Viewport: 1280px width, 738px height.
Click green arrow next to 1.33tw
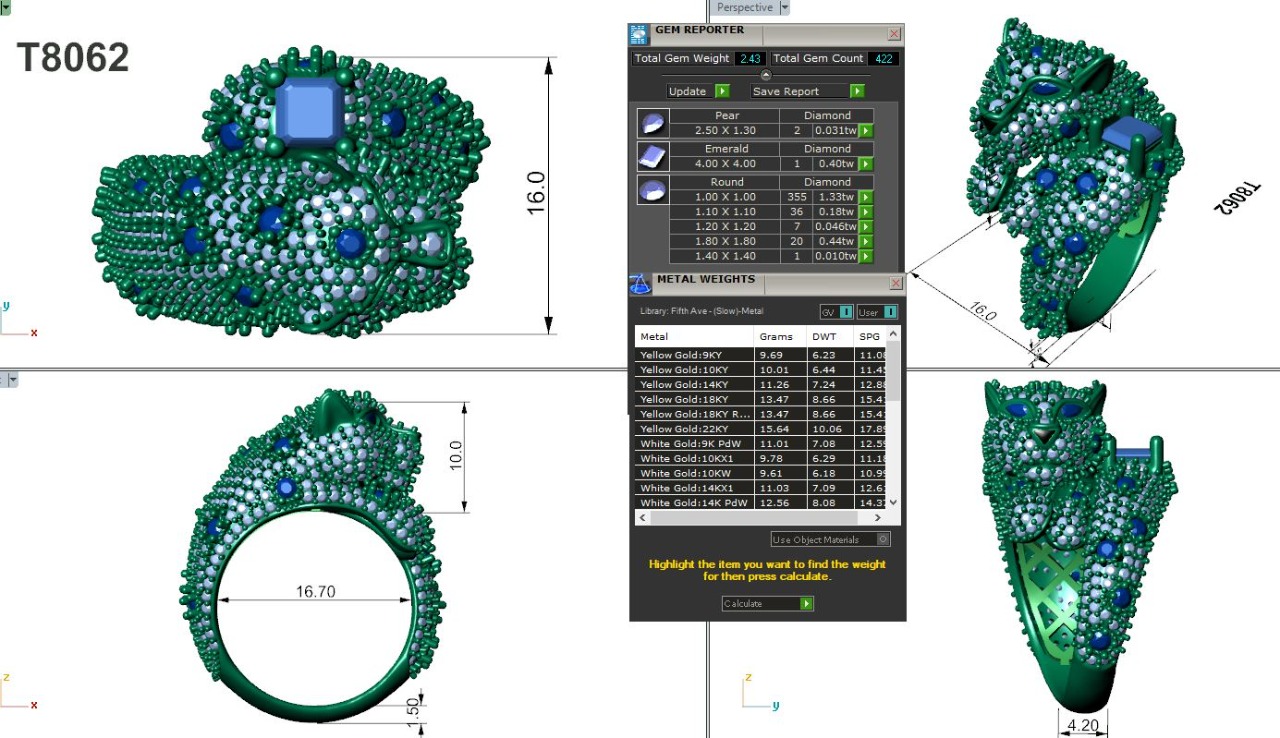866,198
